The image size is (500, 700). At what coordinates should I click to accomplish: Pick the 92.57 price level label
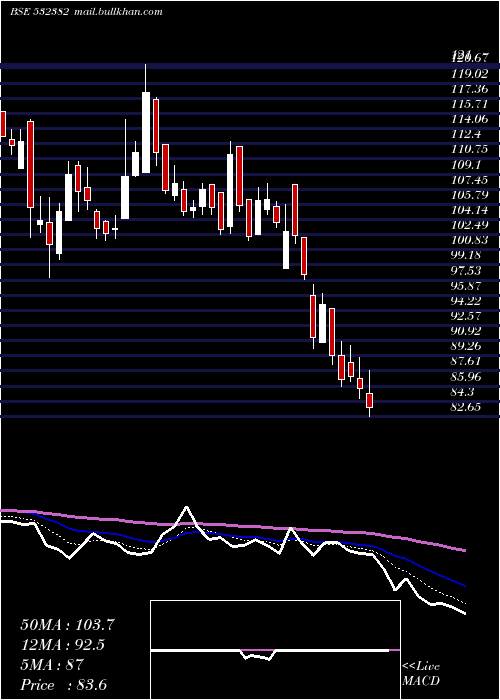466,316
